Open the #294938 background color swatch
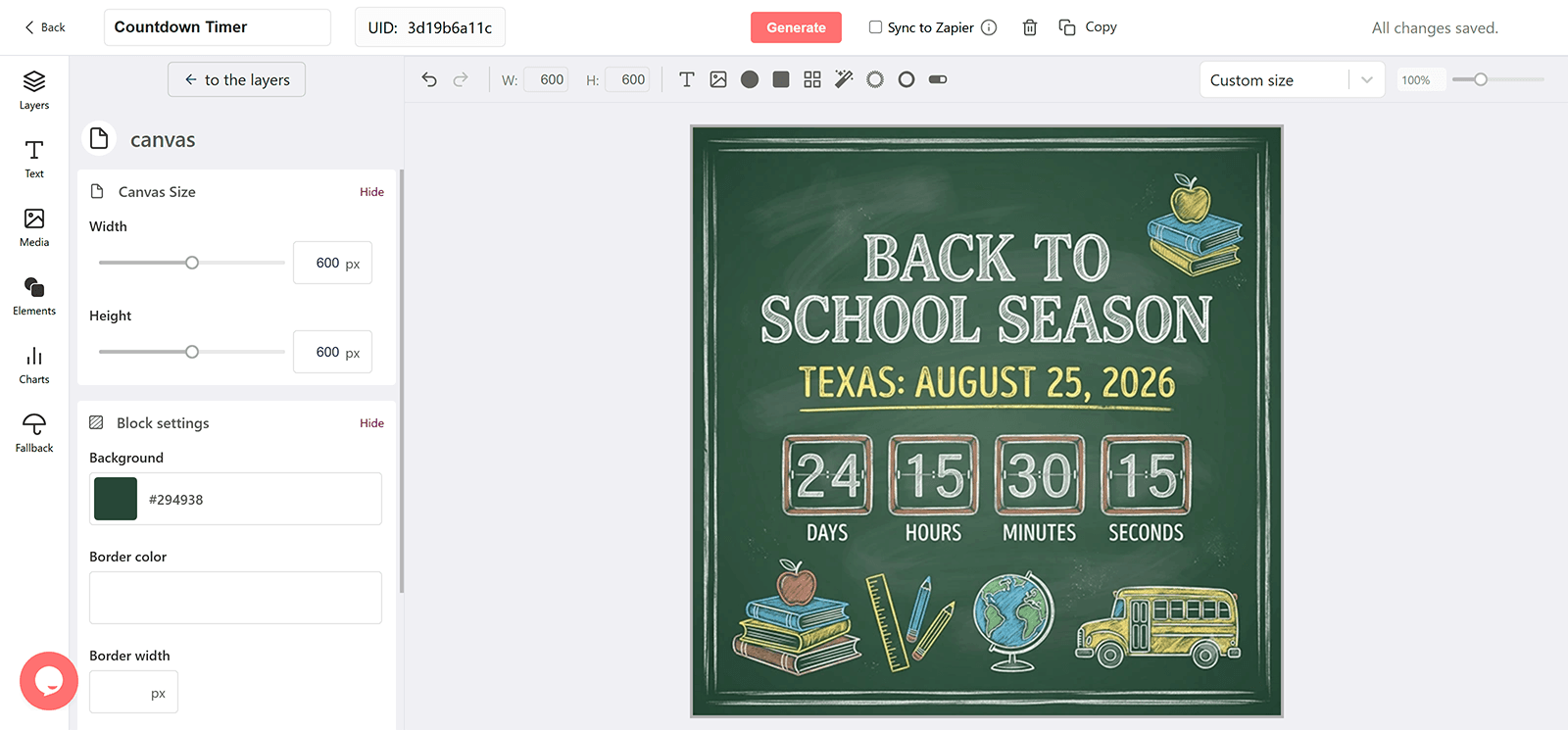Image resolution: width=1568 pixels, height=730 pixels. click(116, 499)
